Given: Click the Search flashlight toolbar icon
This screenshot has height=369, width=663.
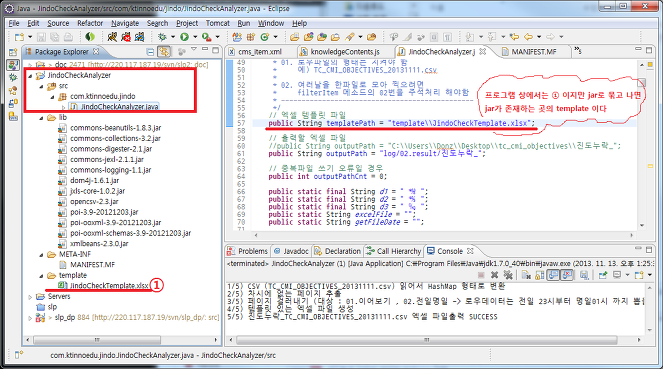Looking at the screenshot, I should [350, 37].
